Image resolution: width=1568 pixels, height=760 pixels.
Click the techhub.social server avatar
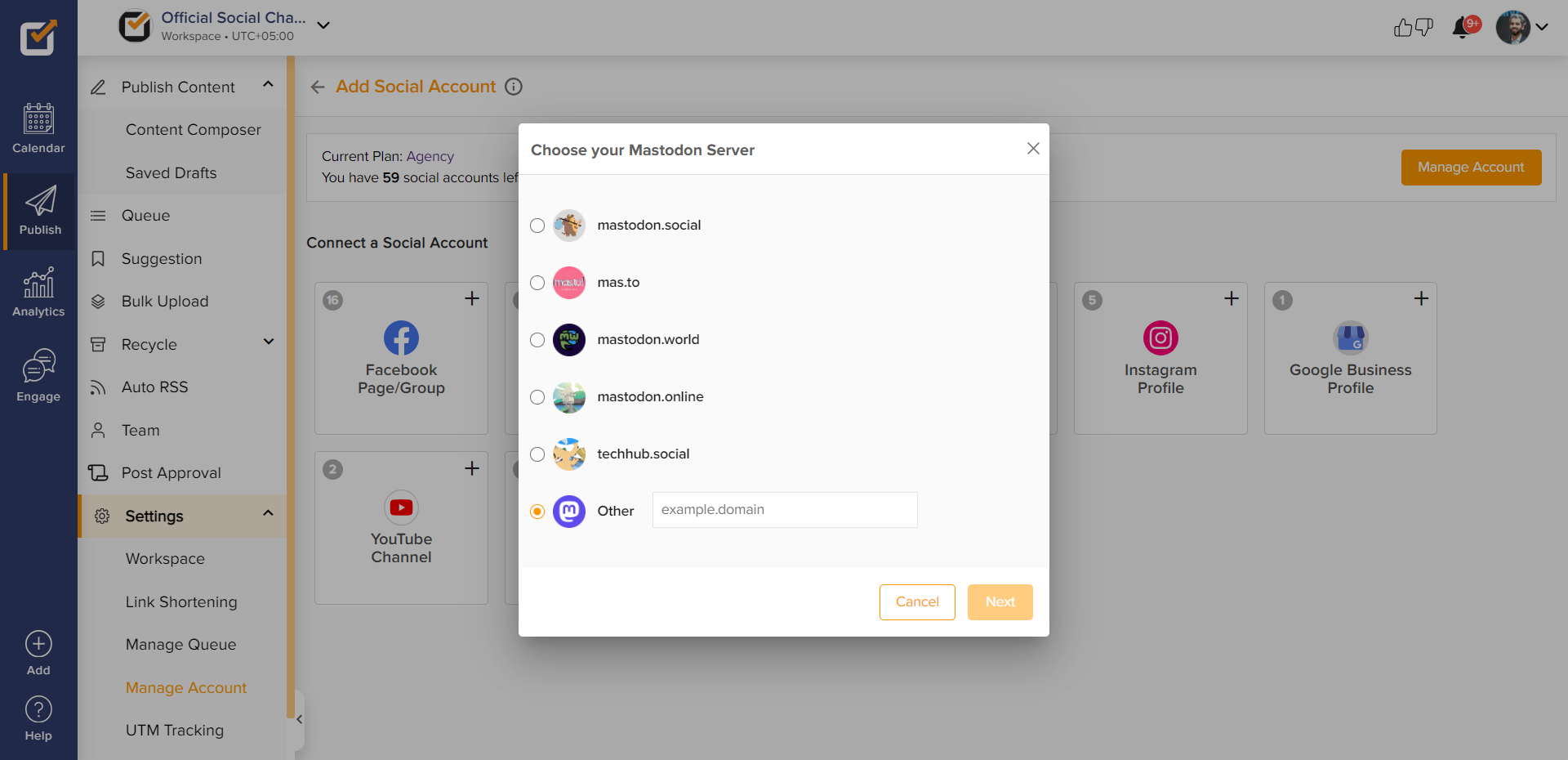click(569, 454)
